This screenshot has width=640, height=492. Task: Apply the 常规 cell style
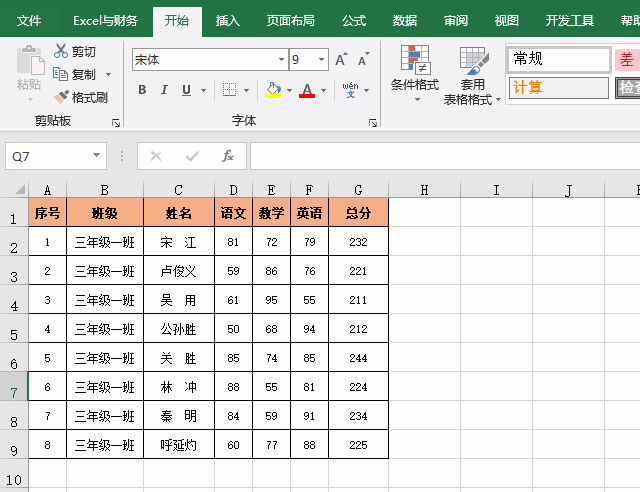[x=559, y=59]
